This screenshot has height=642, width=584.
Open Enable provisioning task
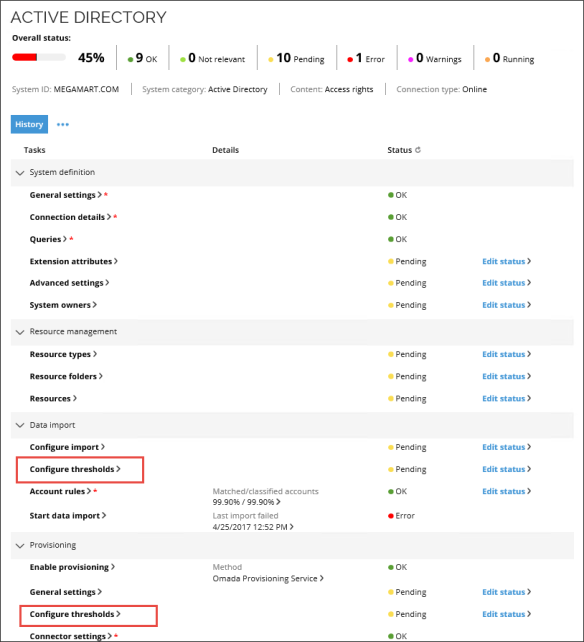tap(72, 567)
